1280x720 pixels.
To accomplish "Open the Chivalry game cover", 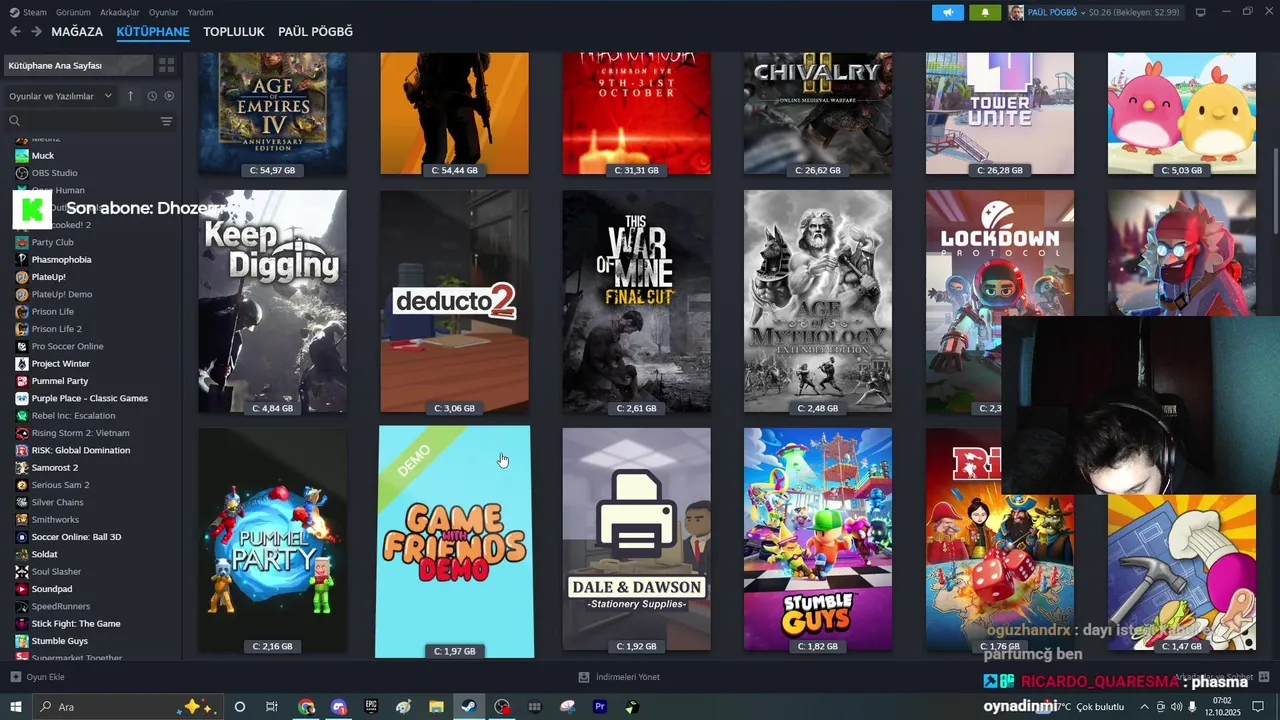I will pyautogui.click(x=818, y=113).
